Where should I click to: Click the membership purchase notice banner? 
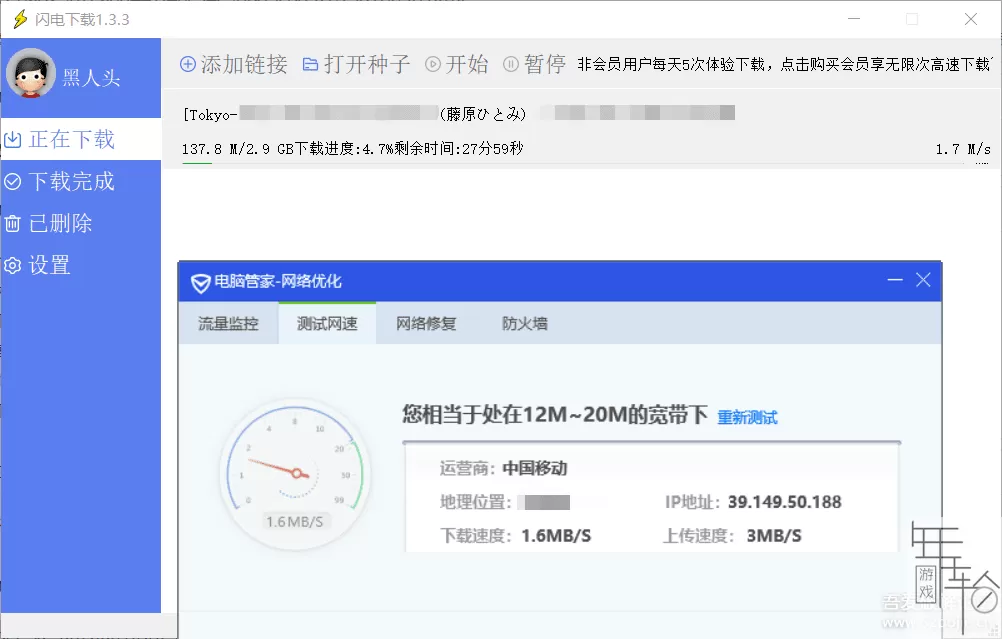[784, 64]
